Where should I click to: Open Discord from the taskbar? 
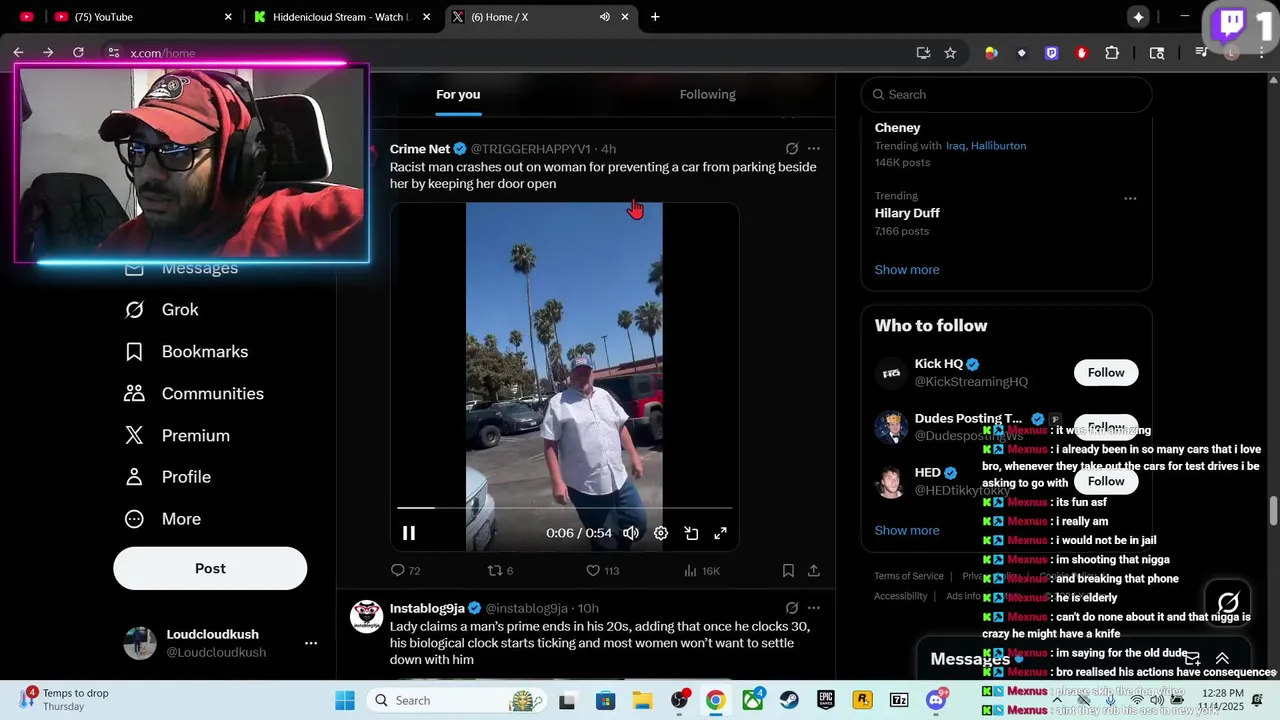pyautogui.click(x=937, y=700)
